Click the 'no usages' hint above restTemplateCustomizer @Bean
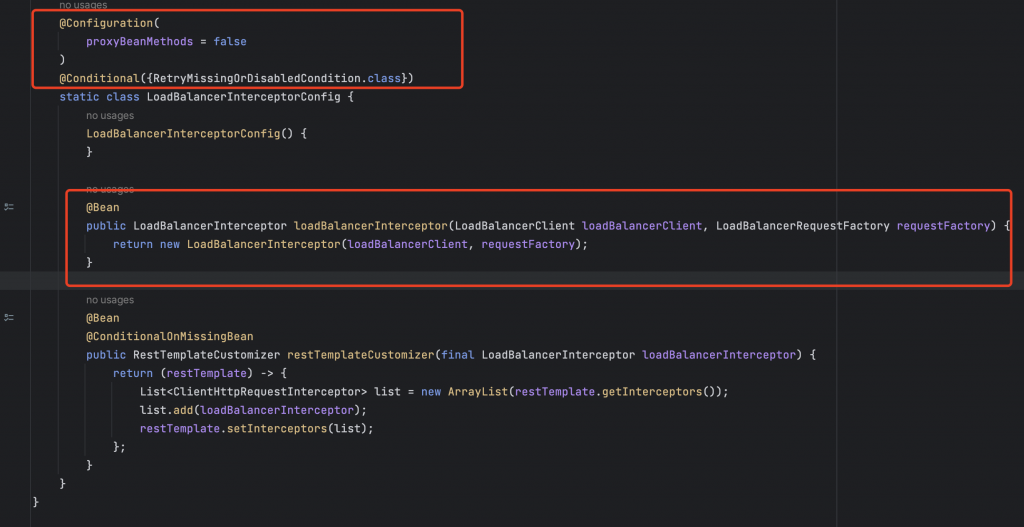Viewport: 1024px width, 527px height. click(109, 300)
